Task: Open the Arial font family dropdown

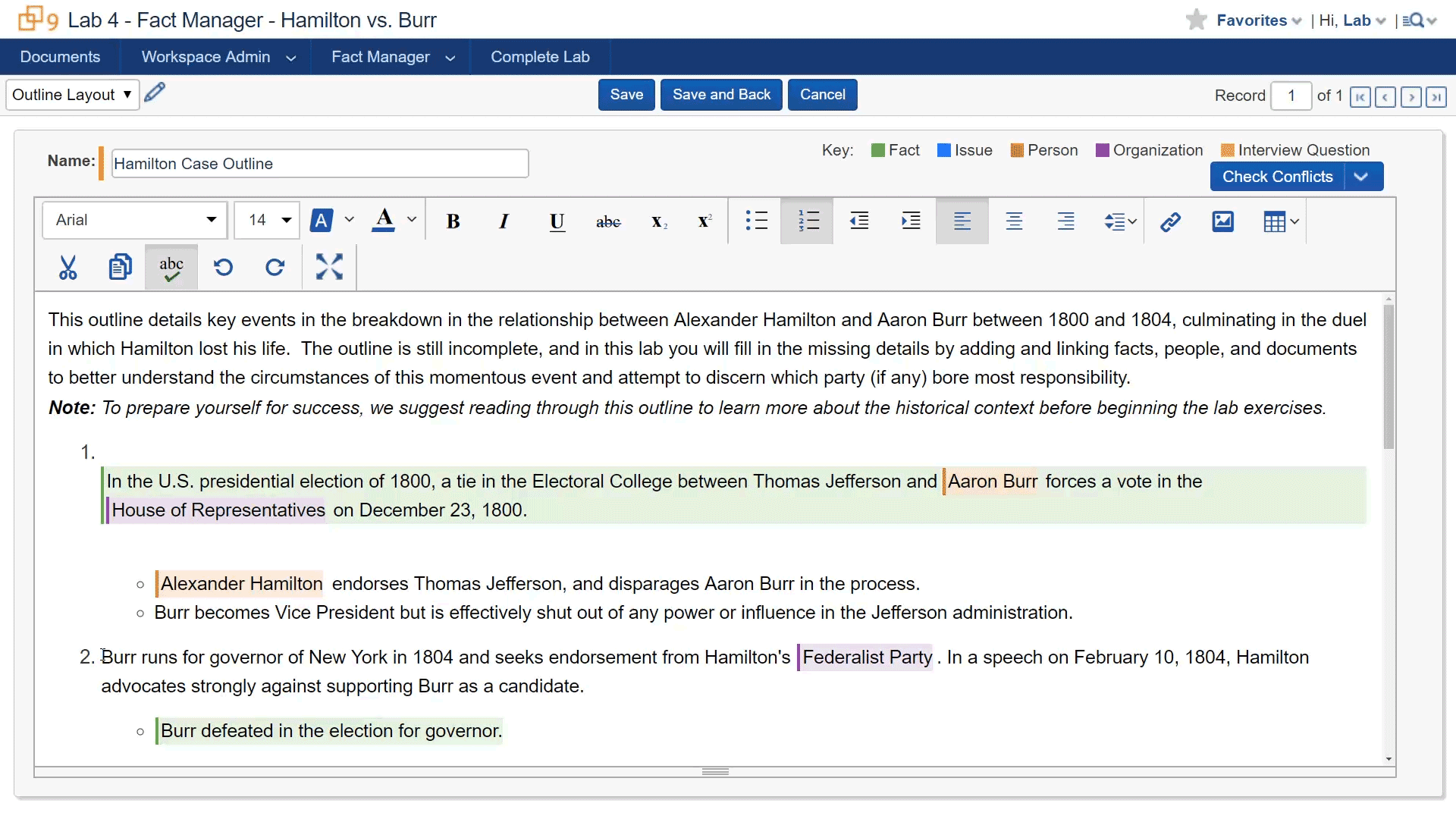Action: pos(135,220)
